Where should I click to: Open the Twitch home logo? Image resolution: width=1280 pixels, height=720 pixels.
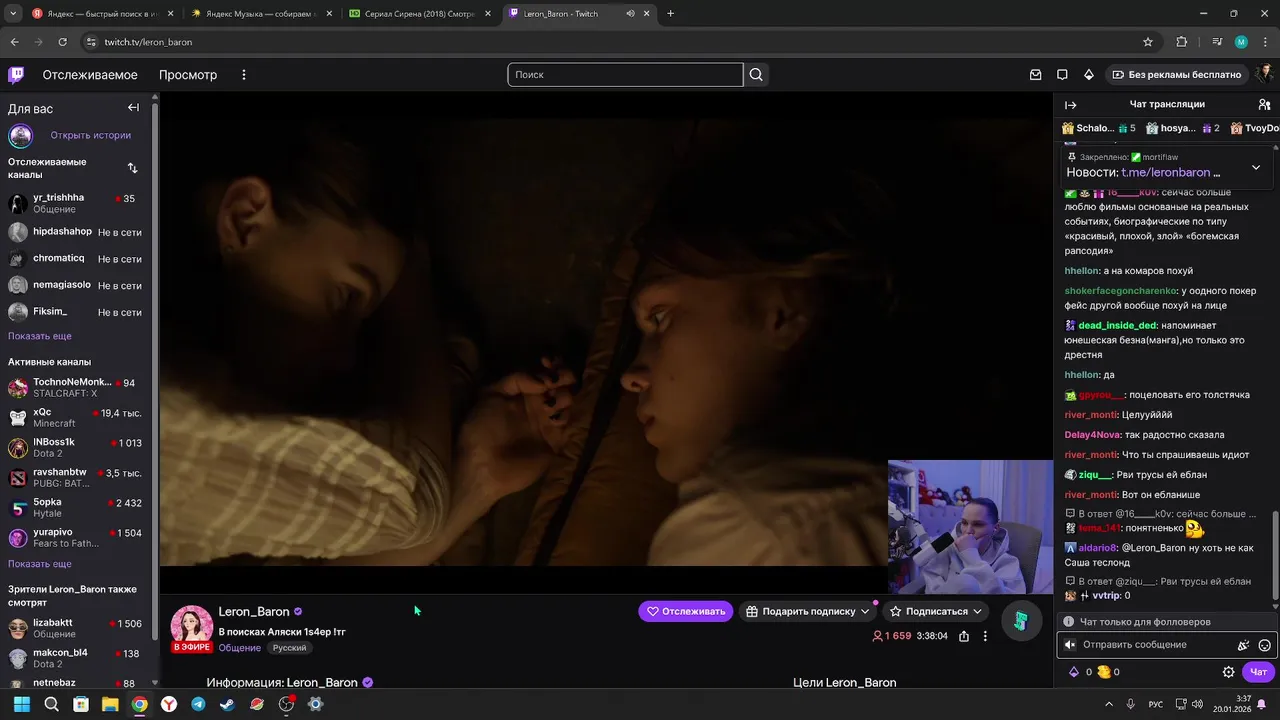pos(16,75)
